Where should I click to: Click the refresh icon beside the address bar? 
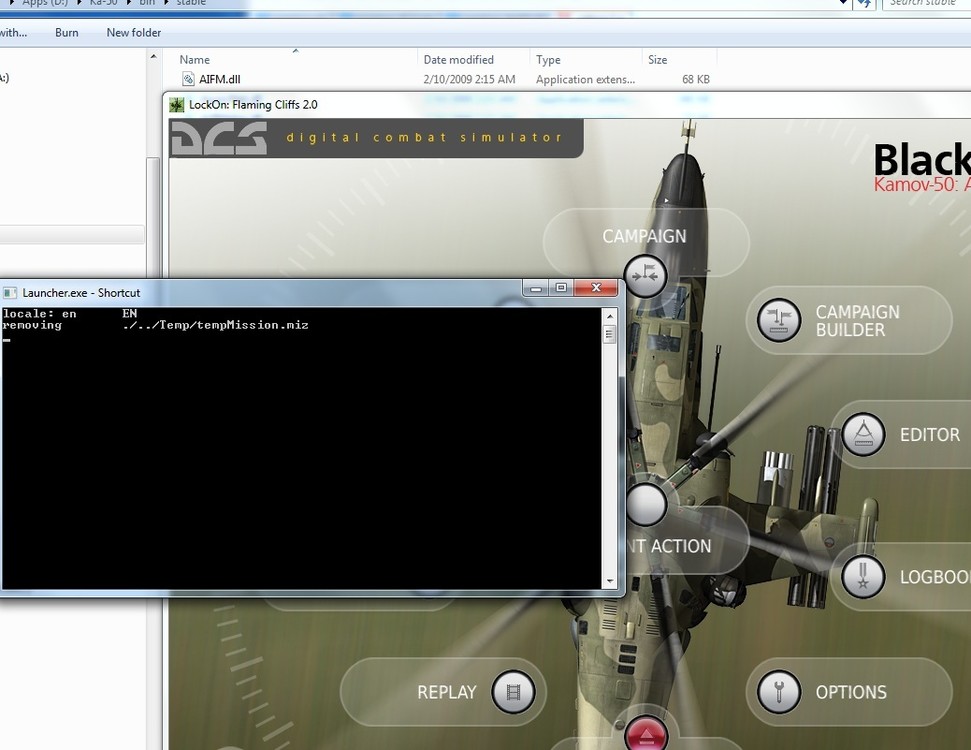[x=864, y=4]
